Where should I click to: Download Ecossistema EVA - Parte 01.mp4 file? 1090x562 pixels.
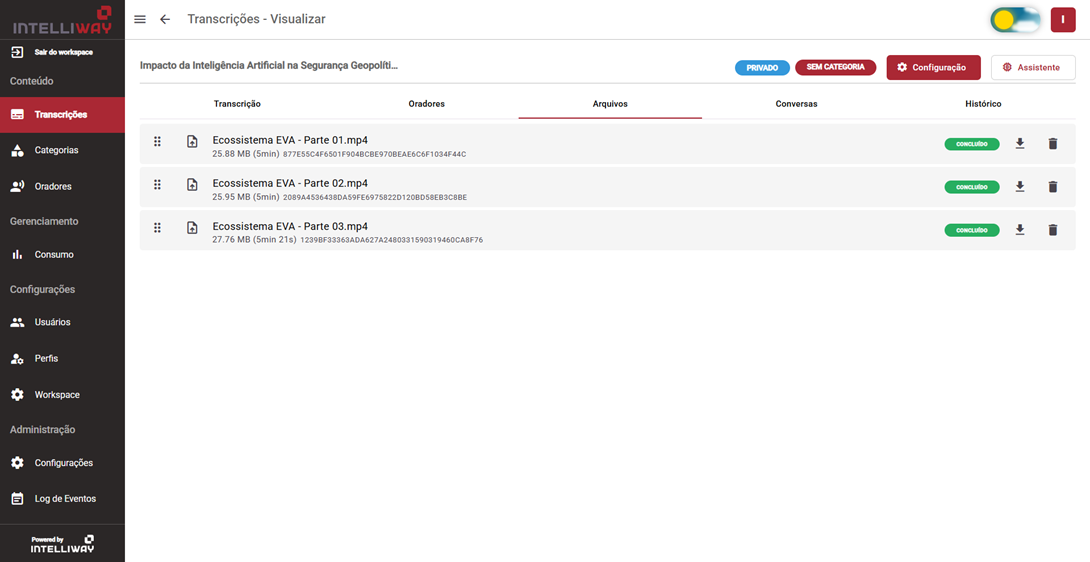tap(1020, 144)
